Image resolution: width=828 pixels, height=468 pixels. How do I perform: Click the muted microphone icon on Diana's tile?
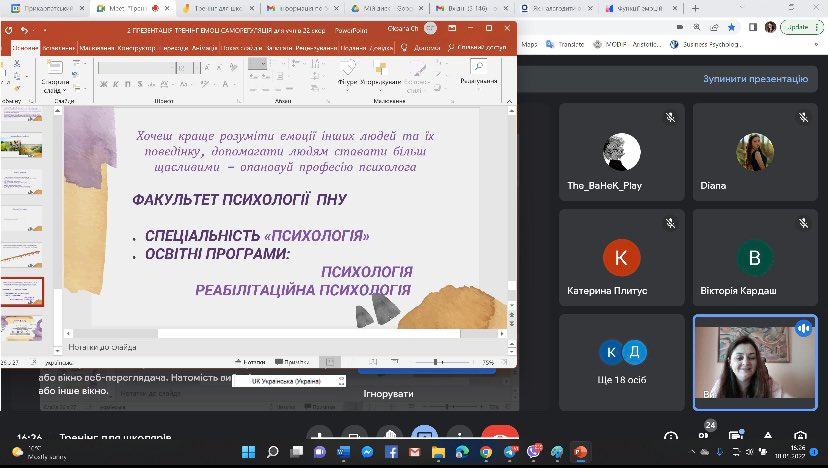coord(803,118)
